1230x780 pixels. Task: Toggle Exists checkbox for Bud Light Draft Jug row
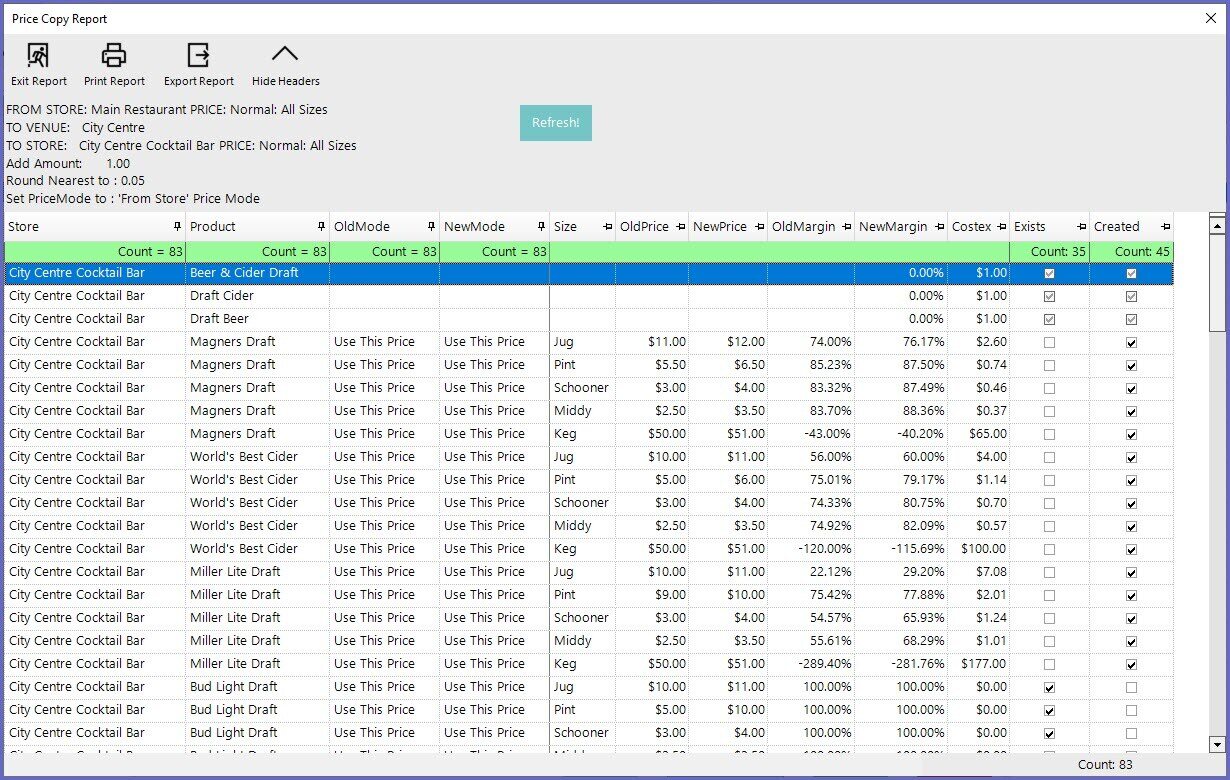point(1049,688)
